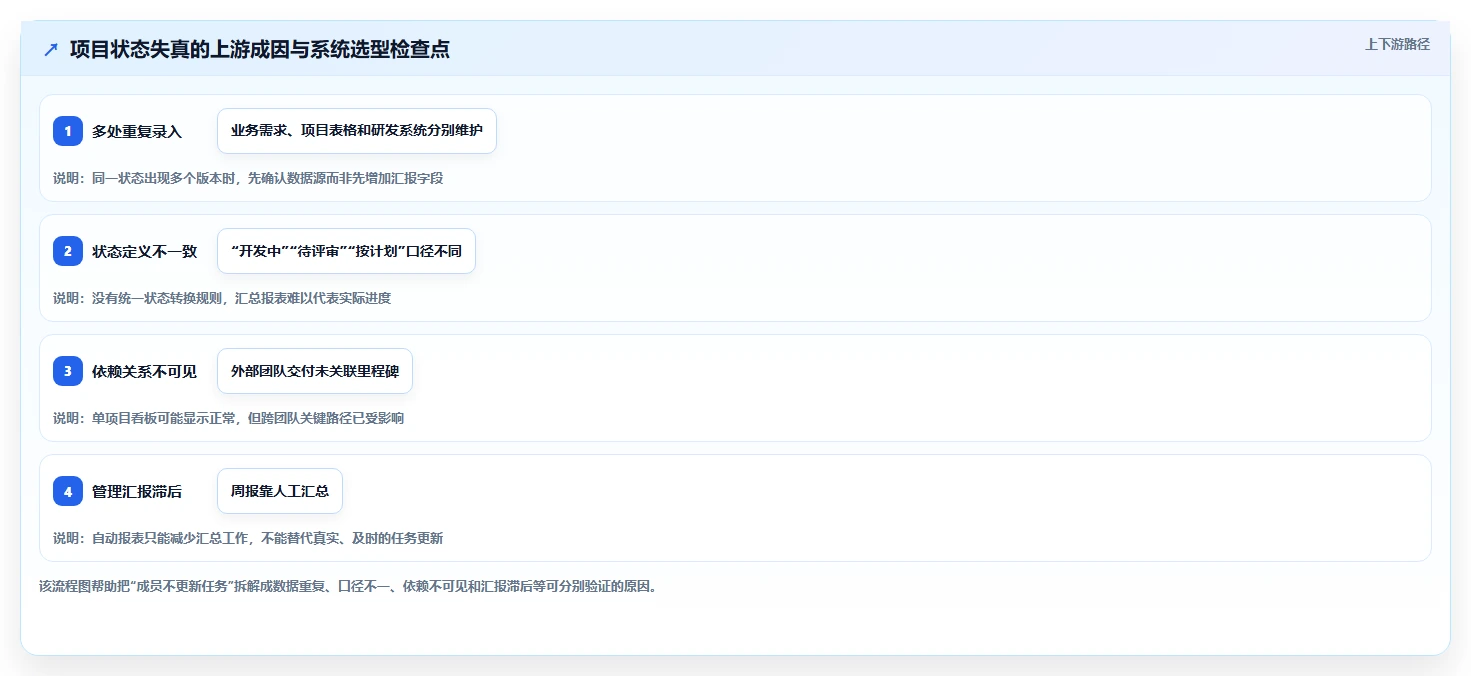Click the note 同一状态出现多个版本时
Viewport: 1471px width, 676px height.
248,178
